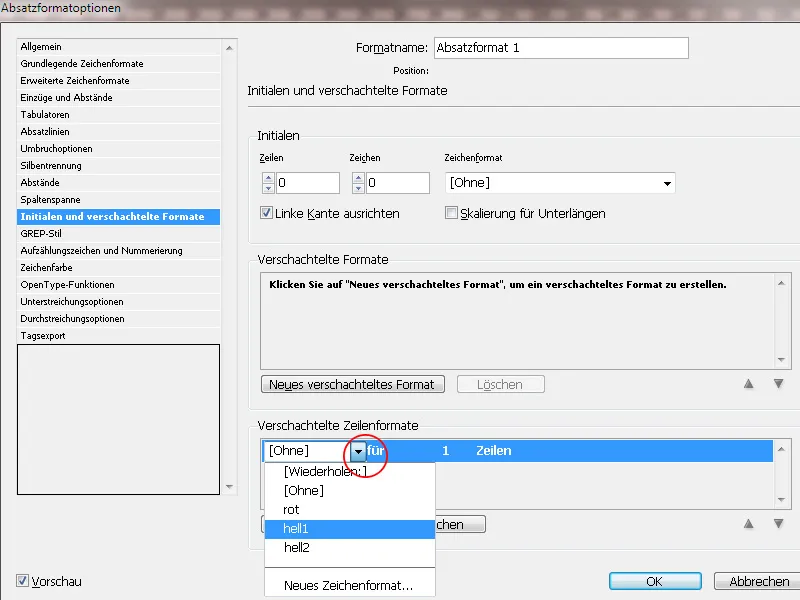Viewport: 800px width, 600px height.
Task: Choose [Ohne] from the open dropdown list
Action: pyautogui.click(x=349, y=490)
